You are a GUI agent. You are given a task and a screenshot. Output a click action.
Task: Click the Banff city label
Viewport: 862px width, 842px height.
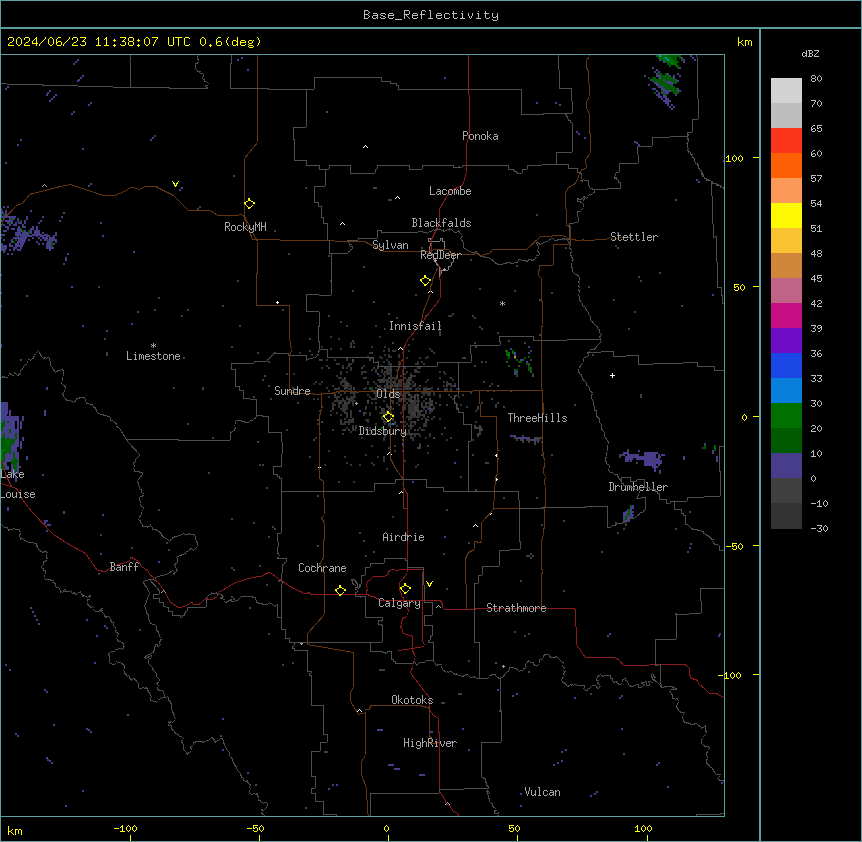click(x=124, y=567)
